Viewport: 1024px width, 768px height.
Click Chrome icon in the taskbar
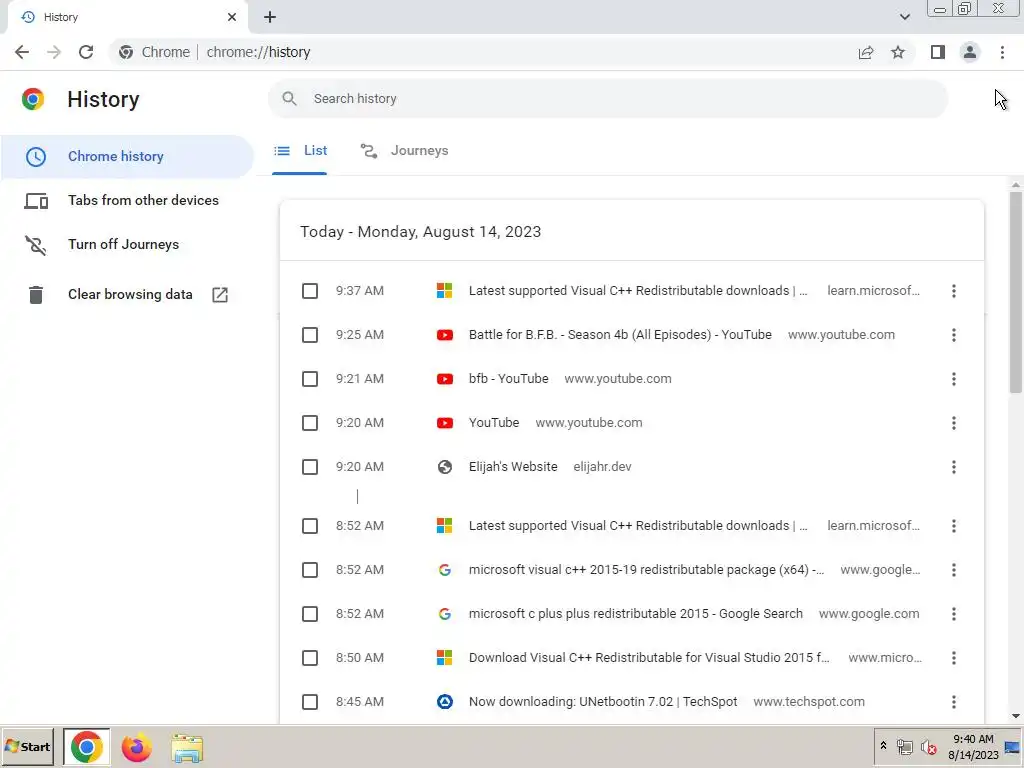pyautogui.click(x=86, y=747)
